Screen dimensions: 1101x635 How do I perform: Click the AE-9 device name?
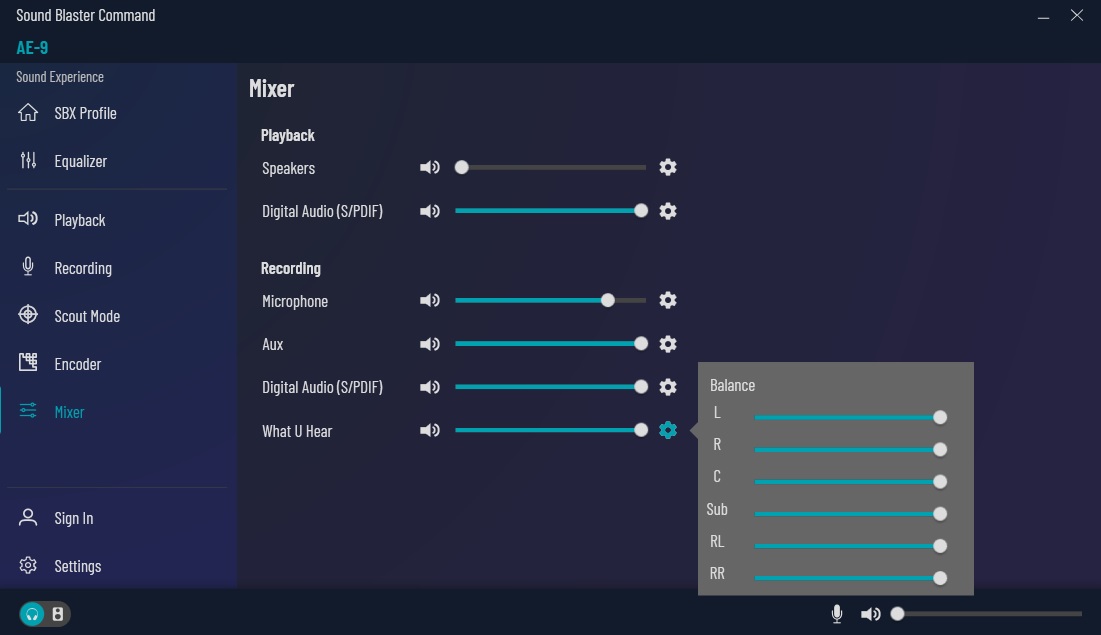32,48
